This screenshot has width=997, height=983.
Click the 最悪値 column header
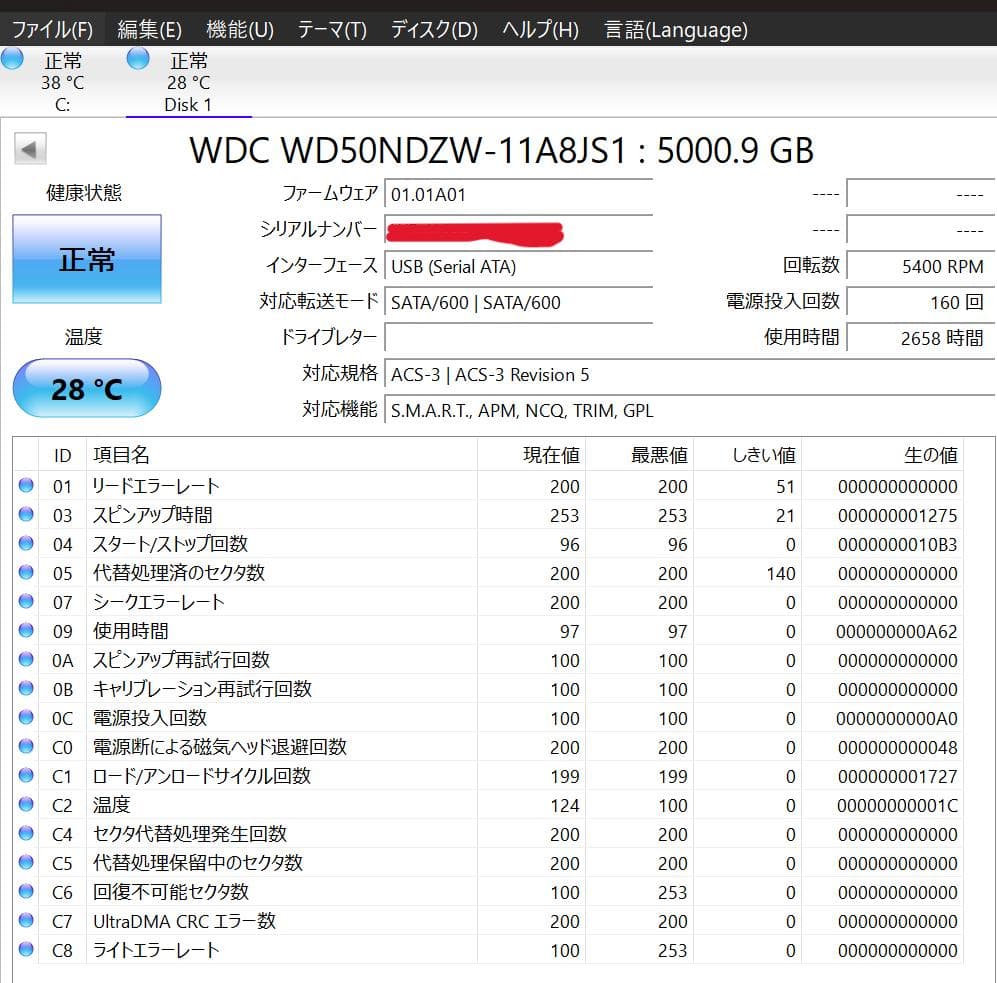pyautogui.click(x=640, y=455)
